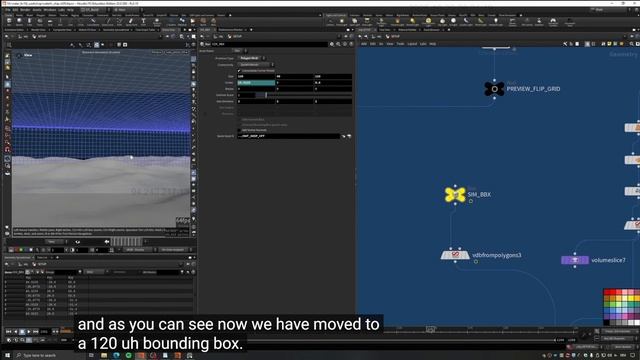Screen dimensions: 640x360
Task: Select the vdbfrompolygons3 node
Action: (x=455, y=255)
